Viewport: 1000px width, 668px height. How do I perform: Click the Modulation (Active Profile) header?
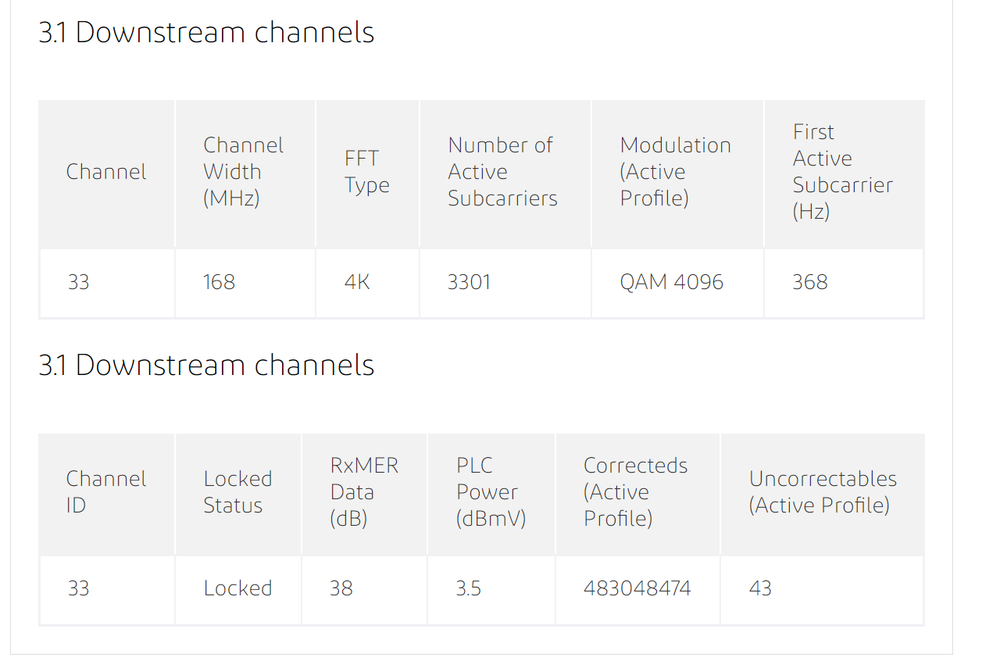point(675,172)
